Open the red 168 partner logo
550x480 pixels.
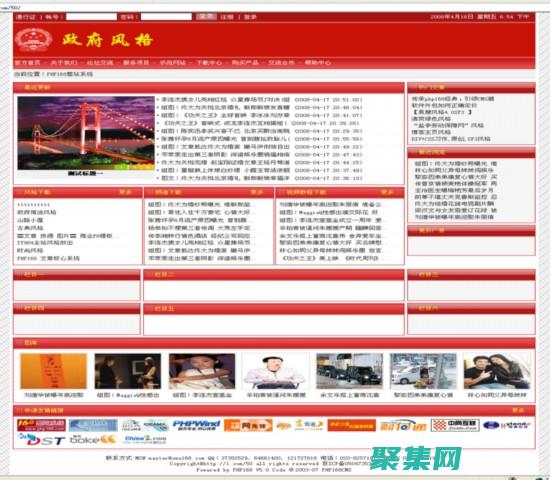[41, 425]
